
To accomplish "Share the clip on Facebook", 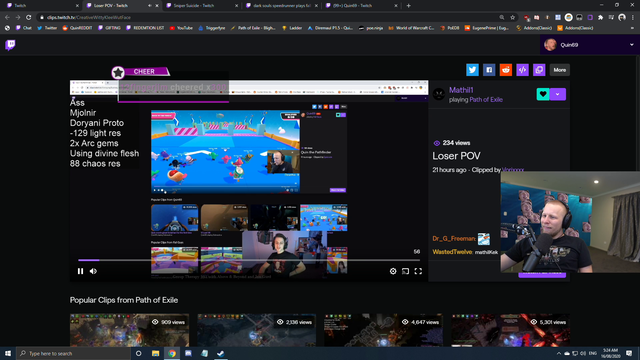I will coord(489,70).
